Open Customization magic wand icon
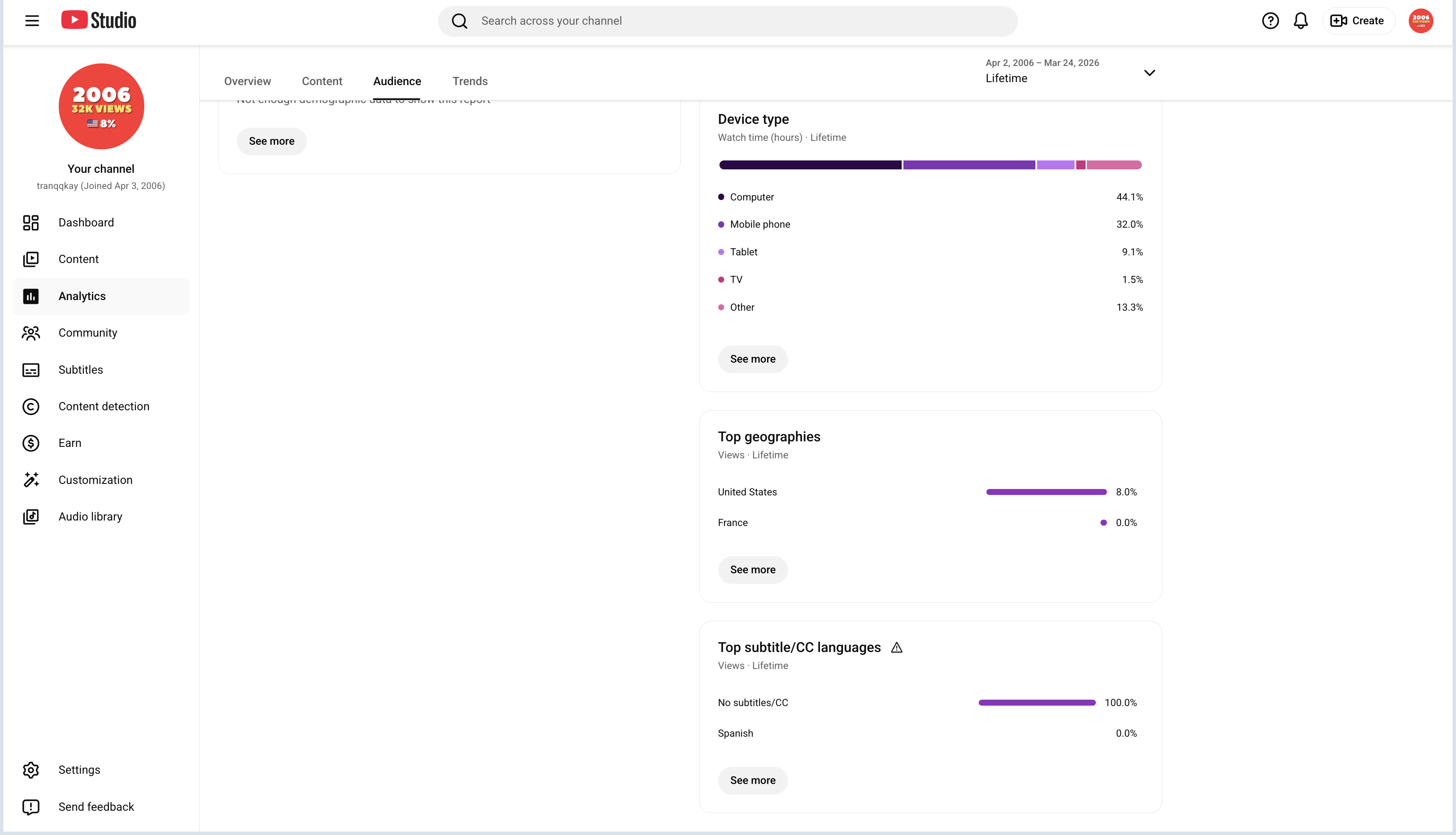The image size is (1456, 835). pyautogui.click(x=31, y=480)
